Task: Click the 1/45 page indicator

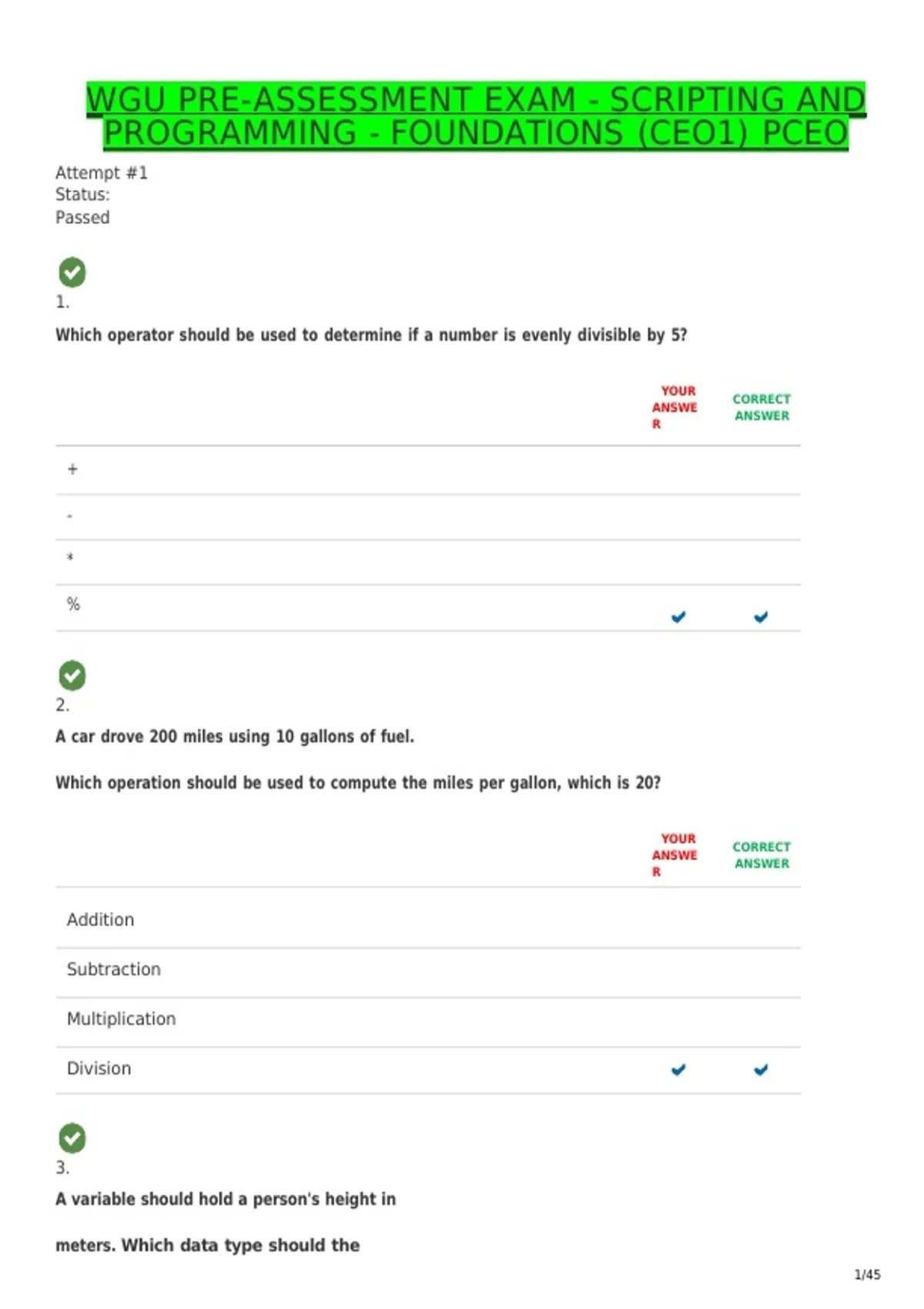Action: [867, 1274]
